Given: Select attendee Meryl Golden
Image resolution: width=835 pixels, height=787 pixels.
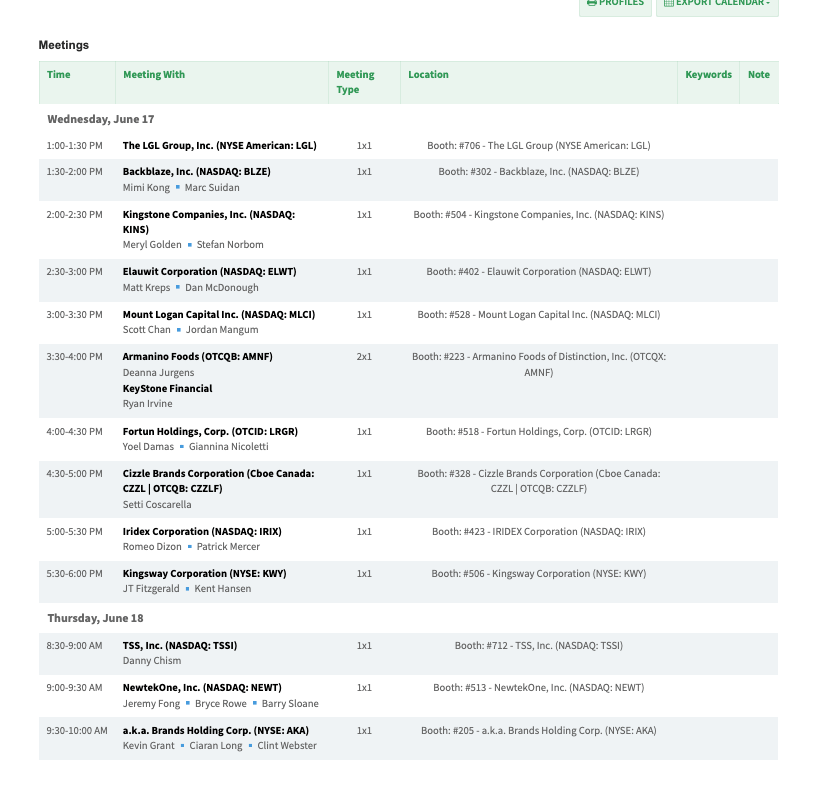Looking at the screenshot, I should pyautogui.click(x=152, y=244).
